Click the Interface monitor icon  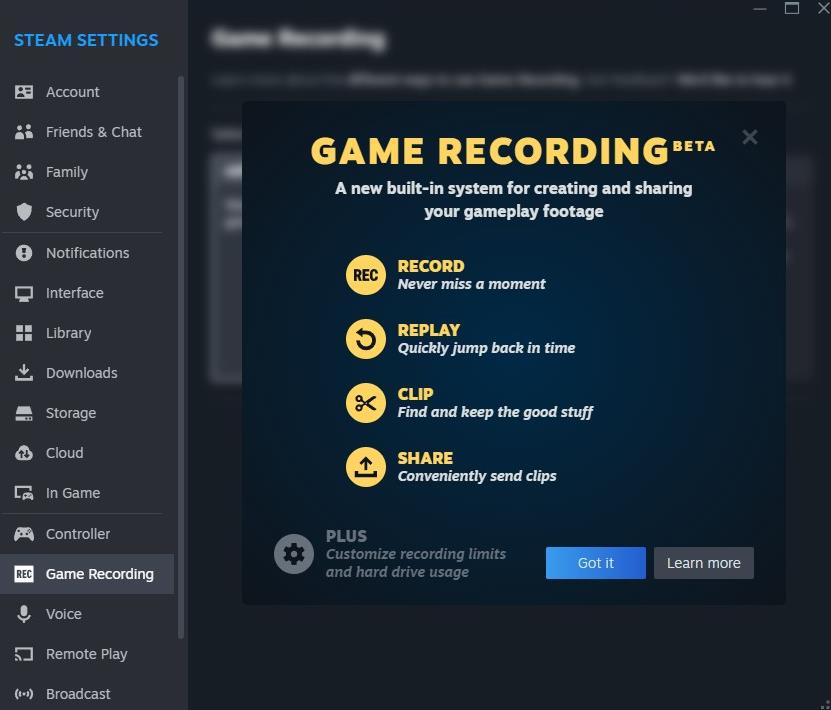(x=24, y=294)
